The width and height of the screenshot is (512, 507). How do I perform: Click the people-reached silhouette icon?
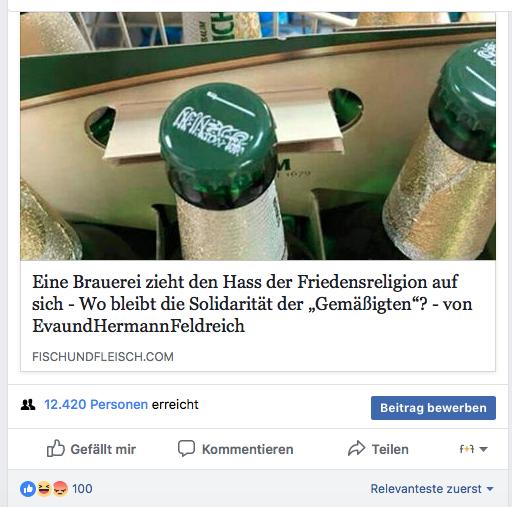coord(28,404)
